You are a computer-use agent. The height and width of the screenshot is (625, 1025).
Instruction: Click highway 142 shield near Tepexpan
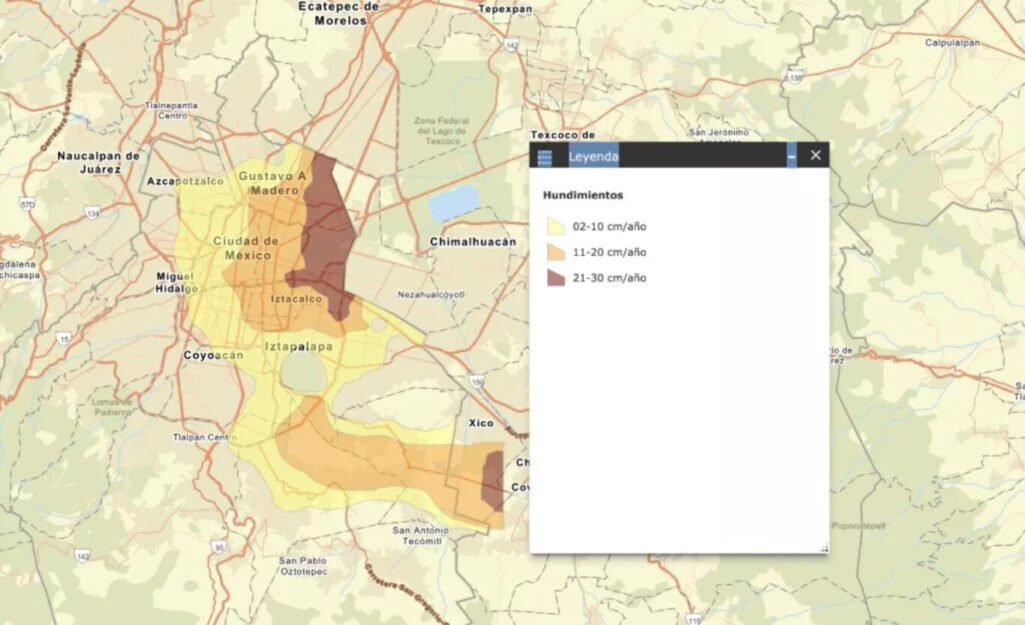512,46
